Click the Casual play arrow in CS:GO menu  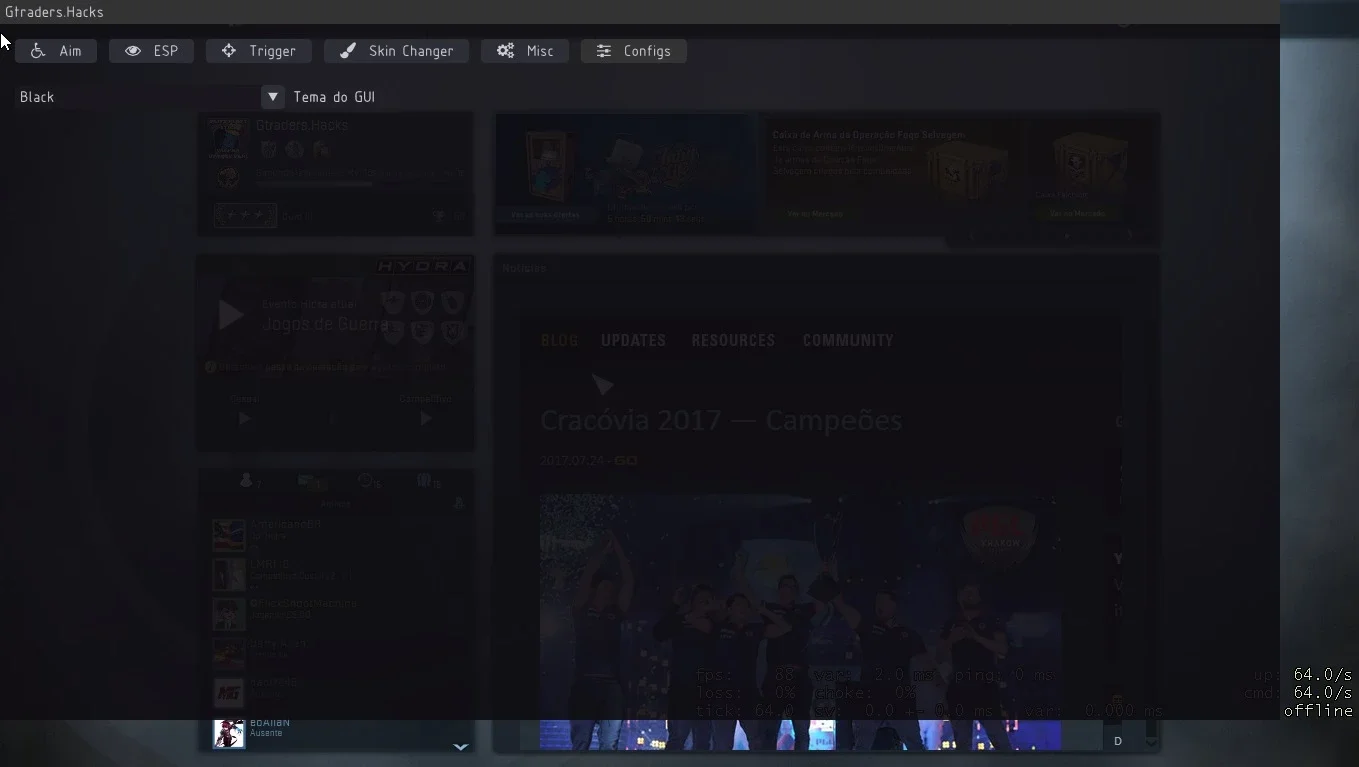tap(244, 419)
